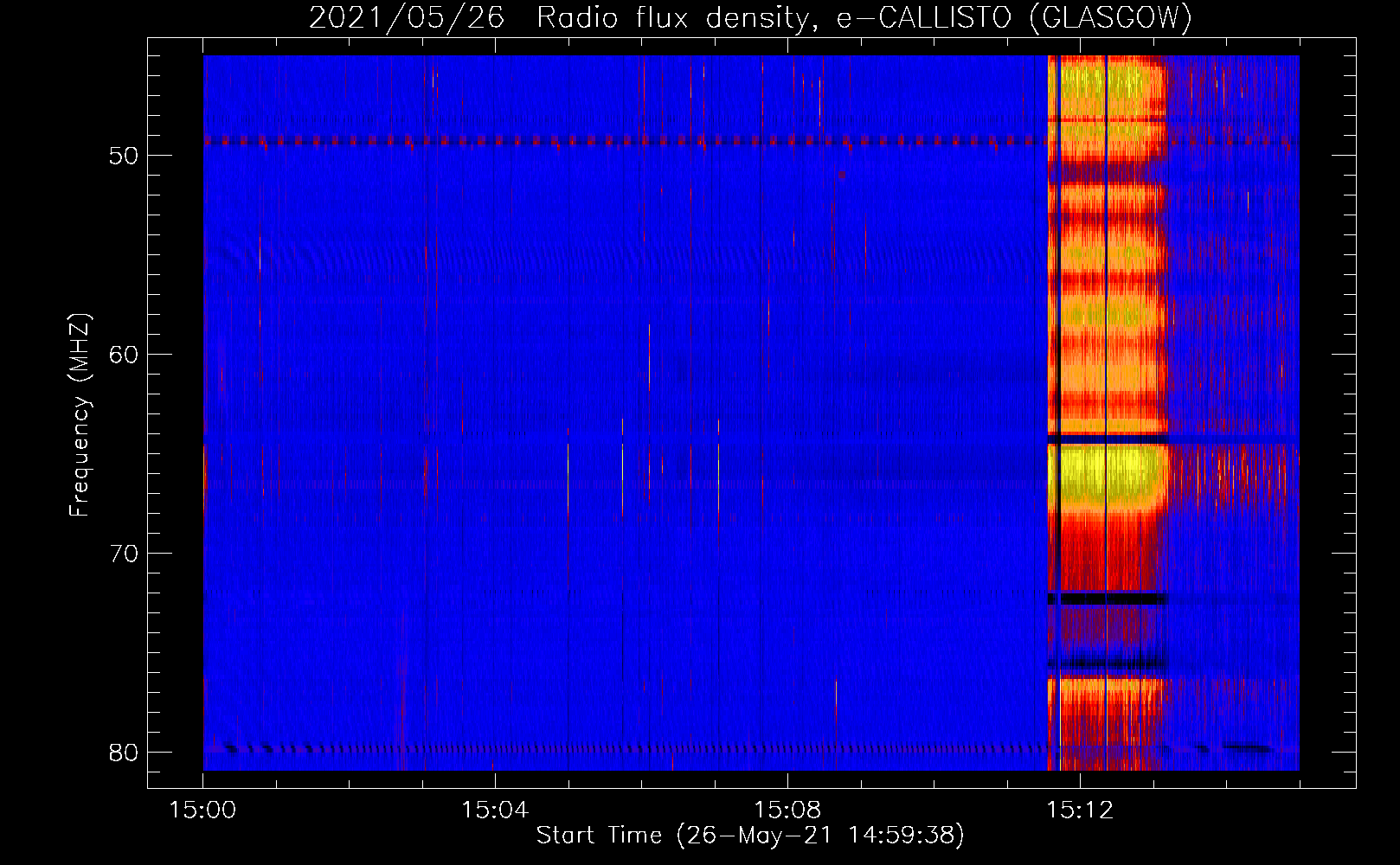
Task: Click the time tick label 15:00
Action: [202, 811]
